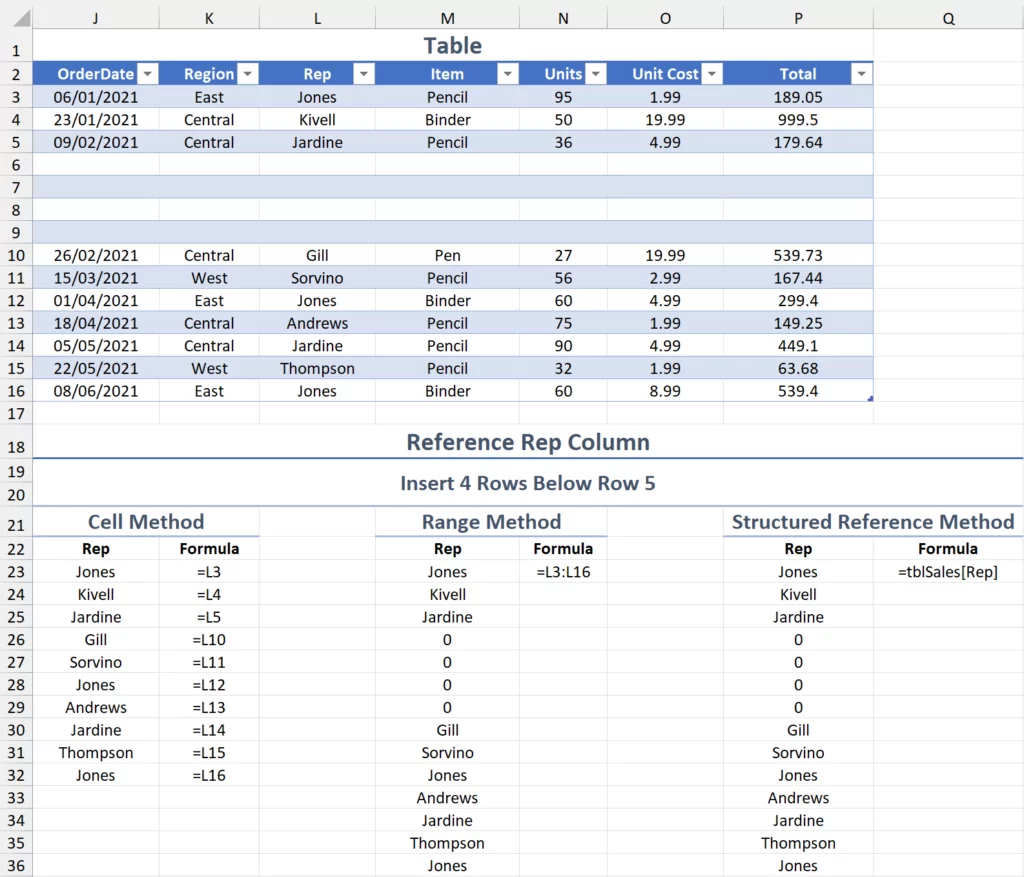Open the OrderDate filter dropdown

click(147, 74)
